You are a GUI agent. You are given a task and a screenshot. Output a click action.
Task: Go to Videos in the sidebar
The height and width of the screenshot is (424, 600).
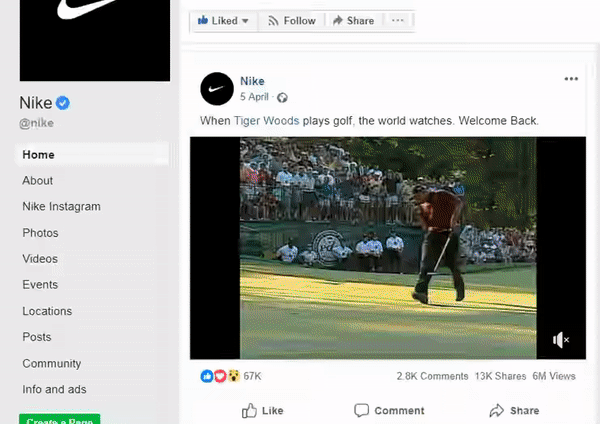pos(40,259)
